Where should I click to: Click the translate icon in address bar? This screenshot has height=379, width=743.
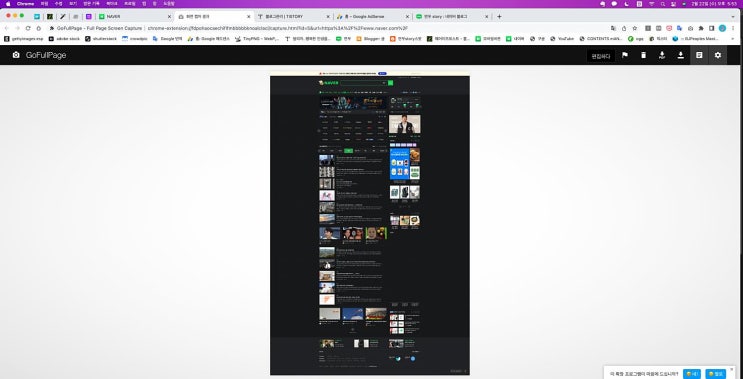tap(614, 28)
